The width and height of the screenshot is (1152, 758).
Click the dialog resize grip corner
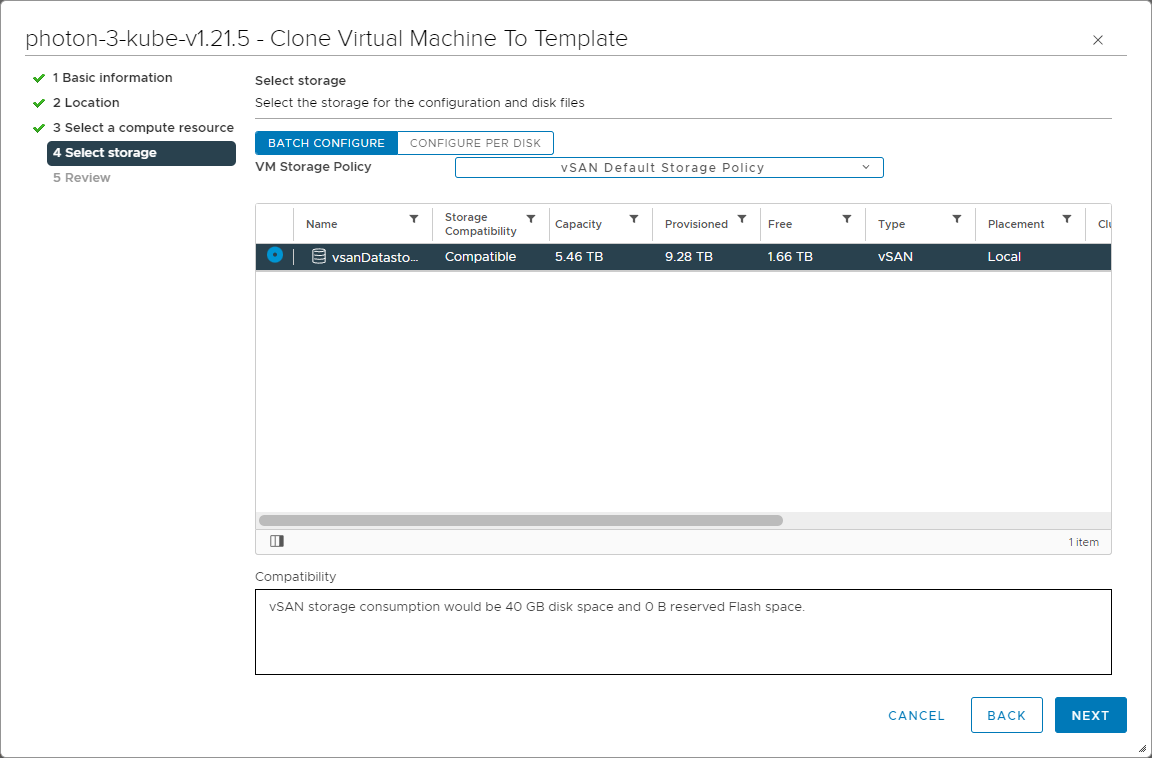pyautogui.click(x=1142, y=748)
